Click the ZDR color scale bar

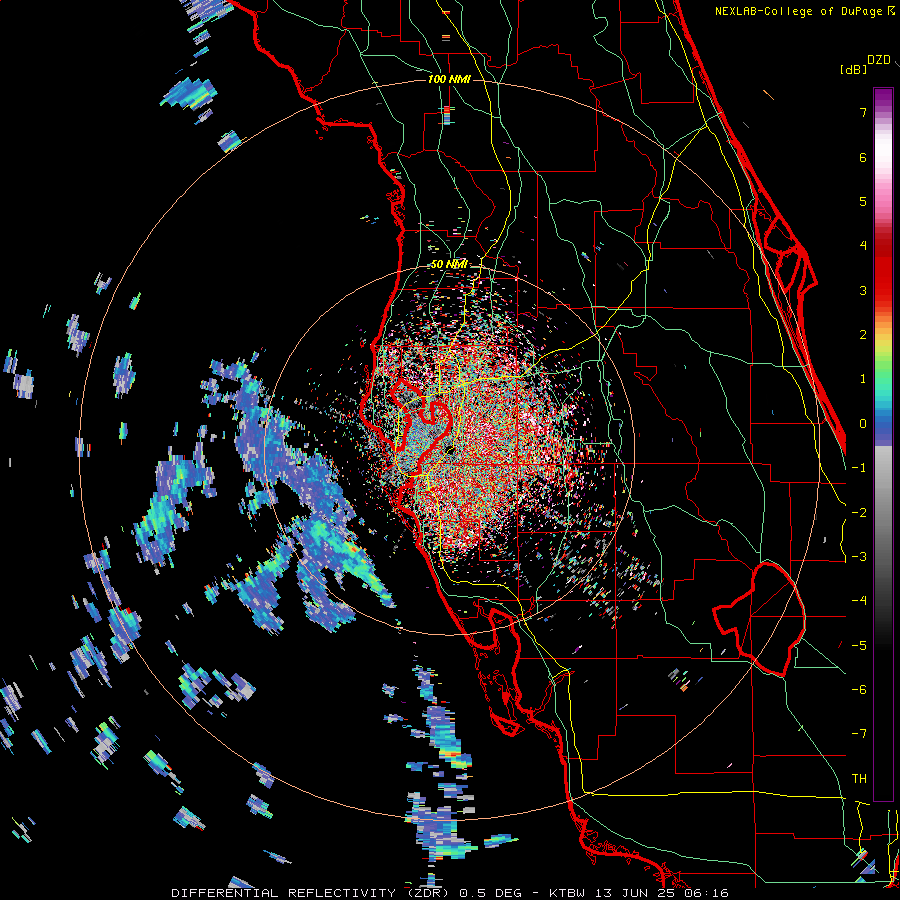click(x=883, y=444)
